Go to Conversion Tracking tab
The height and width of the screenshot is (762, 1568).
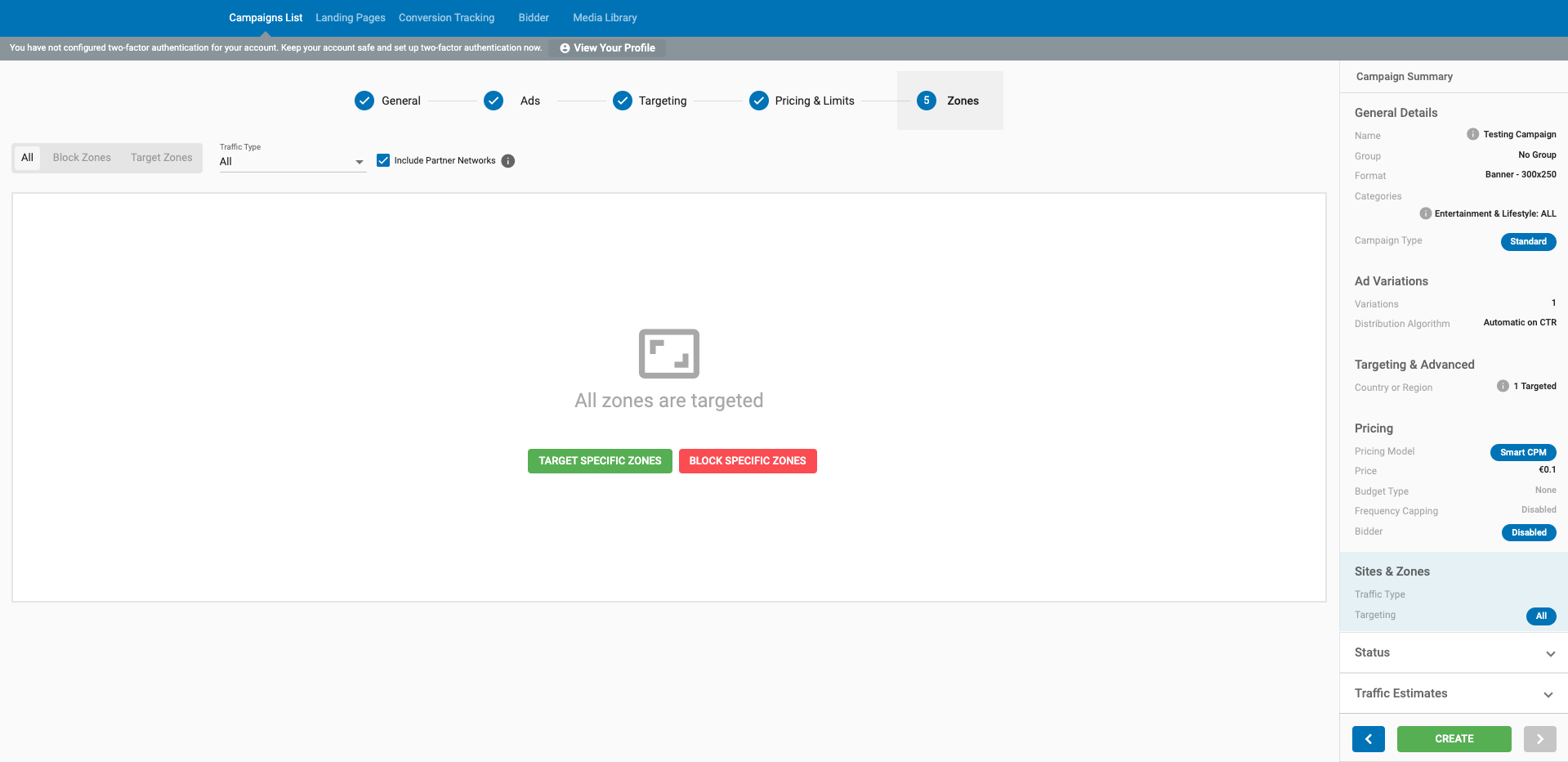click(x=446, y=18)
